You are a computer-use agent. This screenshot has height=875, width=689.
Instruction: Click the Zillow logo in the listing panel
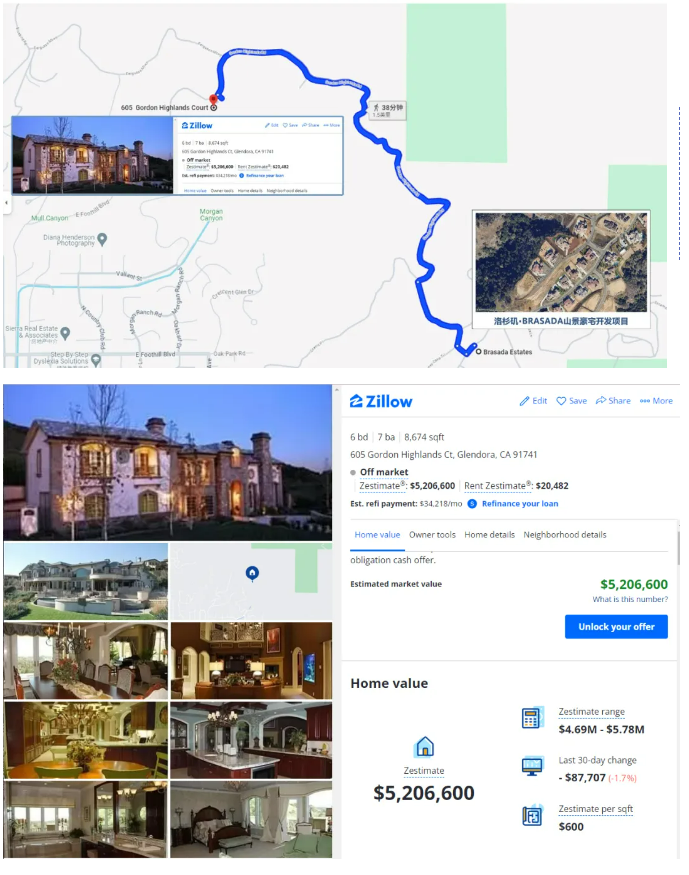(381, 401)
